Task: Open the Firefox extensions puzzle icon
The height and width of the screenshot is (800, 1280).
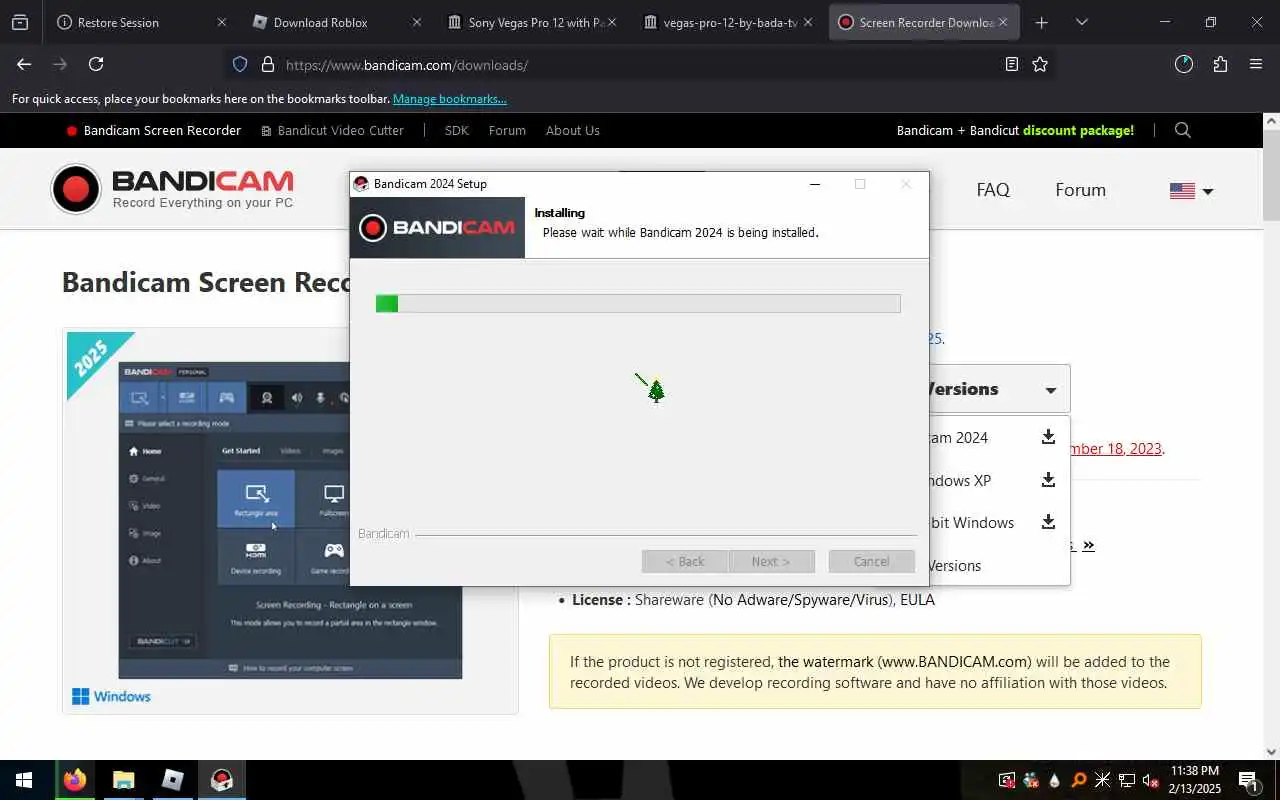Action: 1220,64
